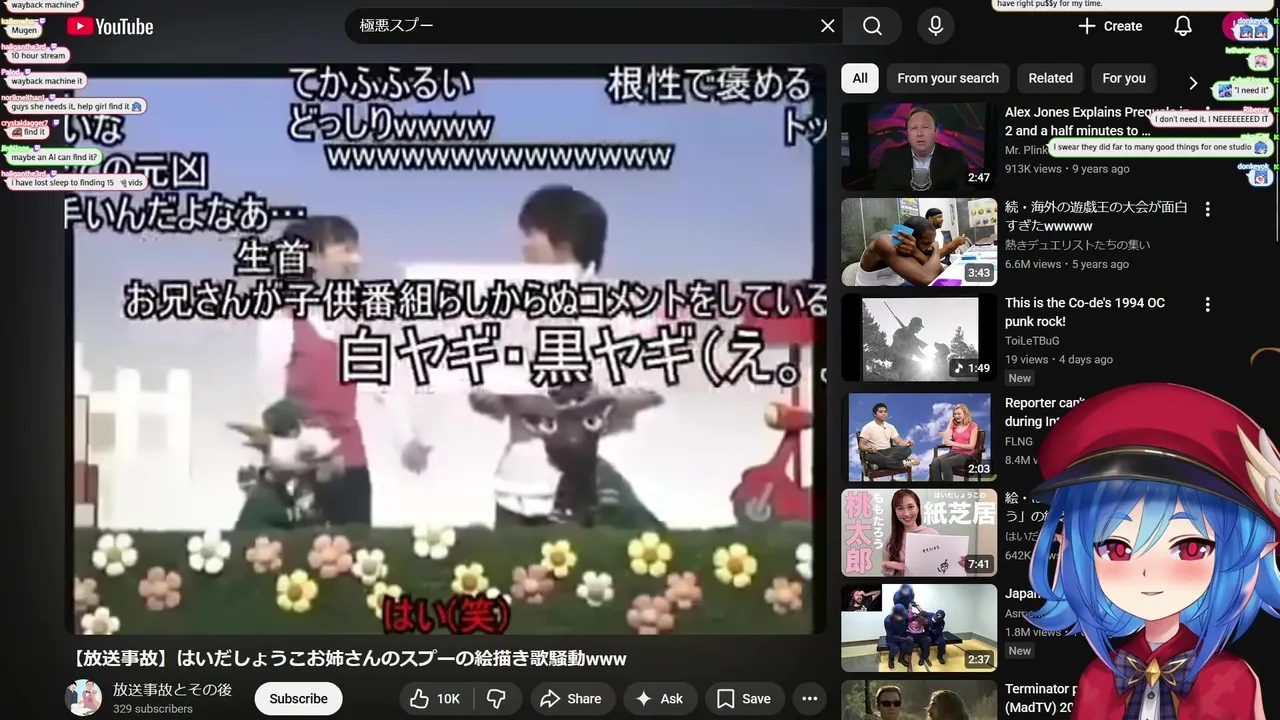The image size is (1280, 720).
Task: Save the video to a playlist
Action: point(744,699)
